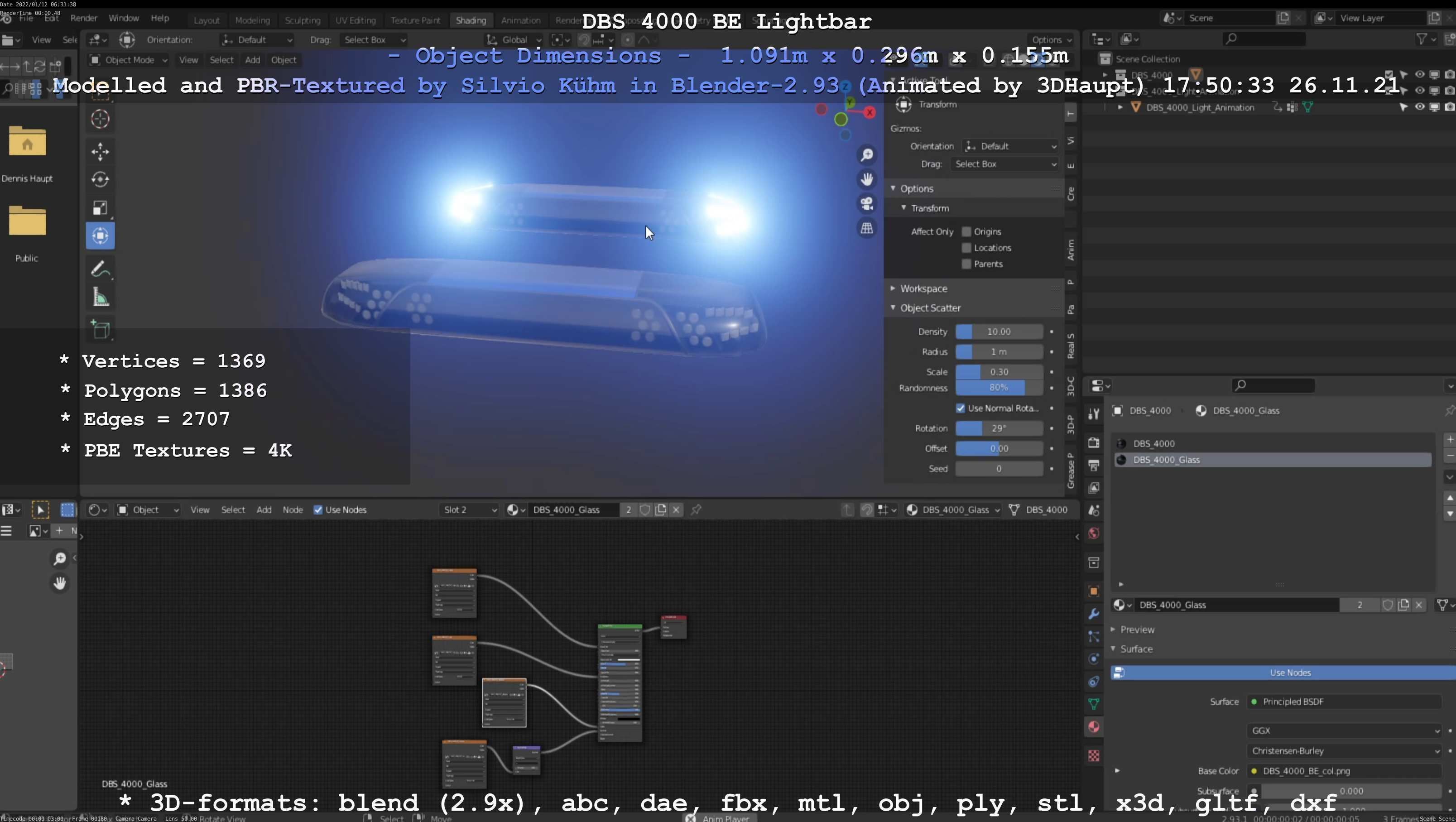The height and width of the screenshot is (822, 1456).
Task: Select the Add Cube tool
Action: point(100,330)
